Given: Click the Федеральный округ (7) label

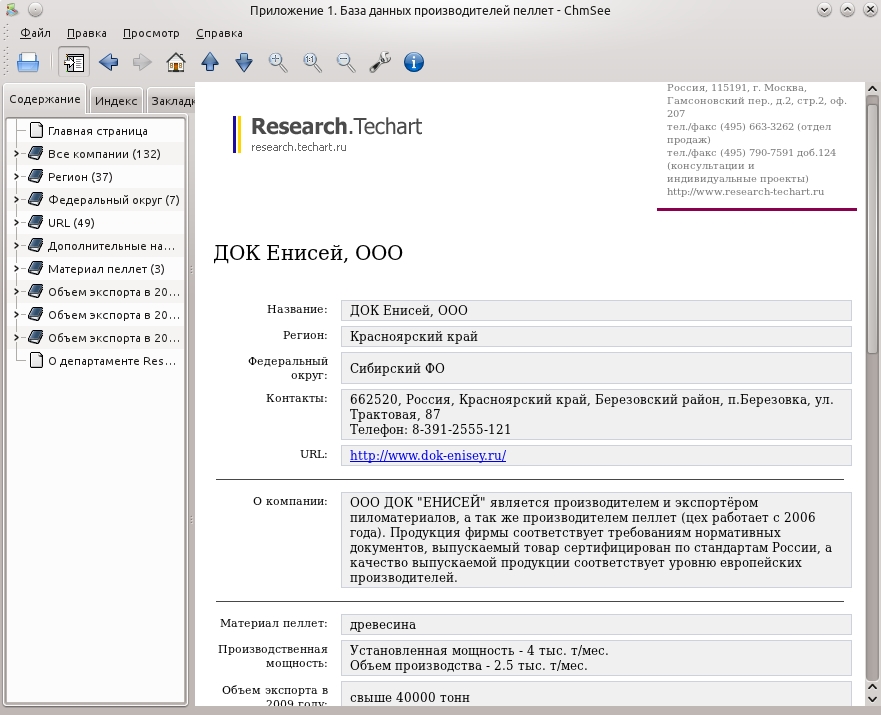Looking at the screenshot, I should (x=113, y=200).
